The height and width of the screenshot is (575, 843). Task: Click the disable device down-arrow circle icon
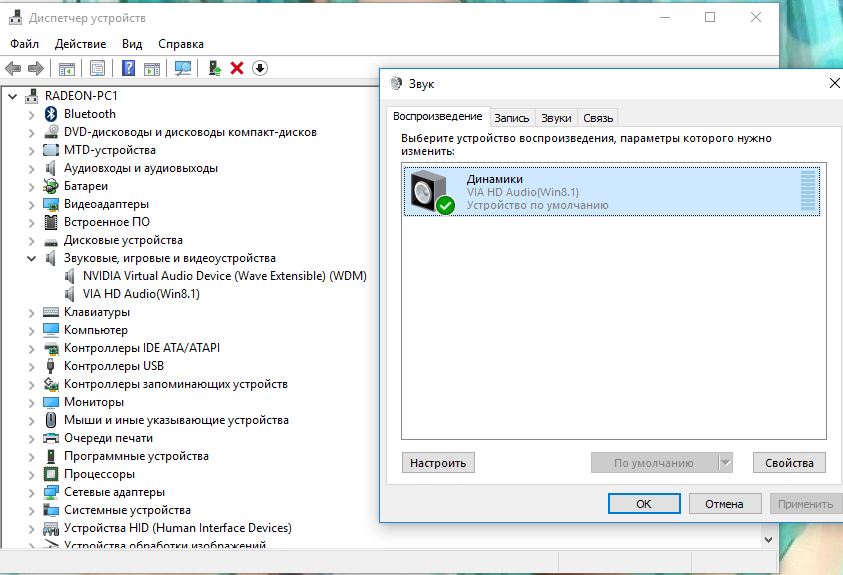coord(260,68)
